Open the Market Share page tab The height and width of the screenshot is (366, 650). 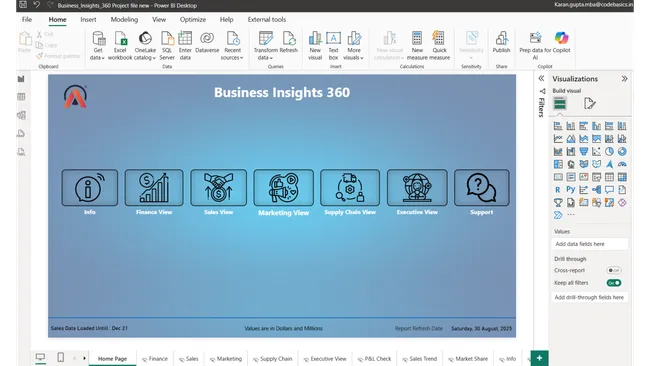[468, 359]
